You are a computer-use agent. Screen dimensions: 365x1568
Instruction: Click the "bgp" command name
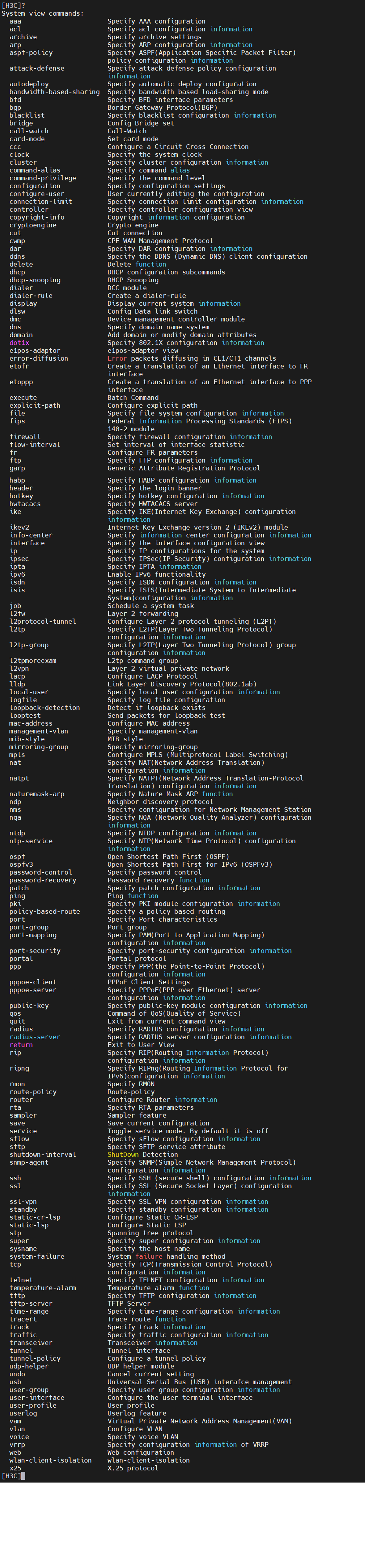15,107
